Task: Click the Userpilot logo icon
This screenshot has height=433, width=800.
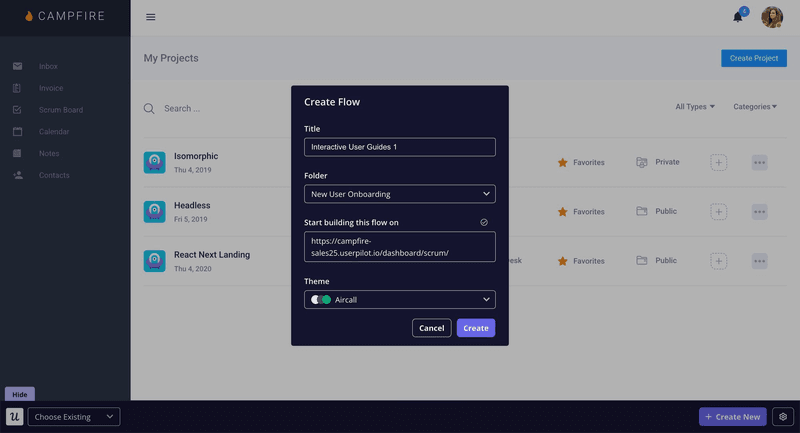Action: [15, 417]
